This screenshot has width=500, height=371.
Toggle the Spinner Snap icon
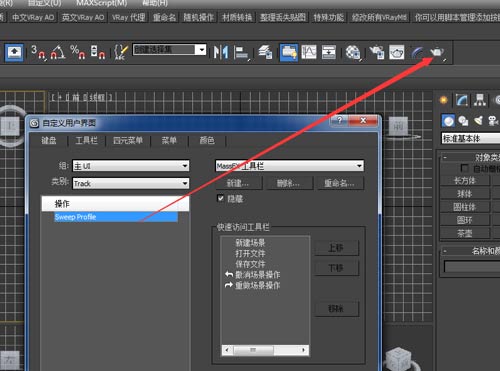[x=98, y=52]
